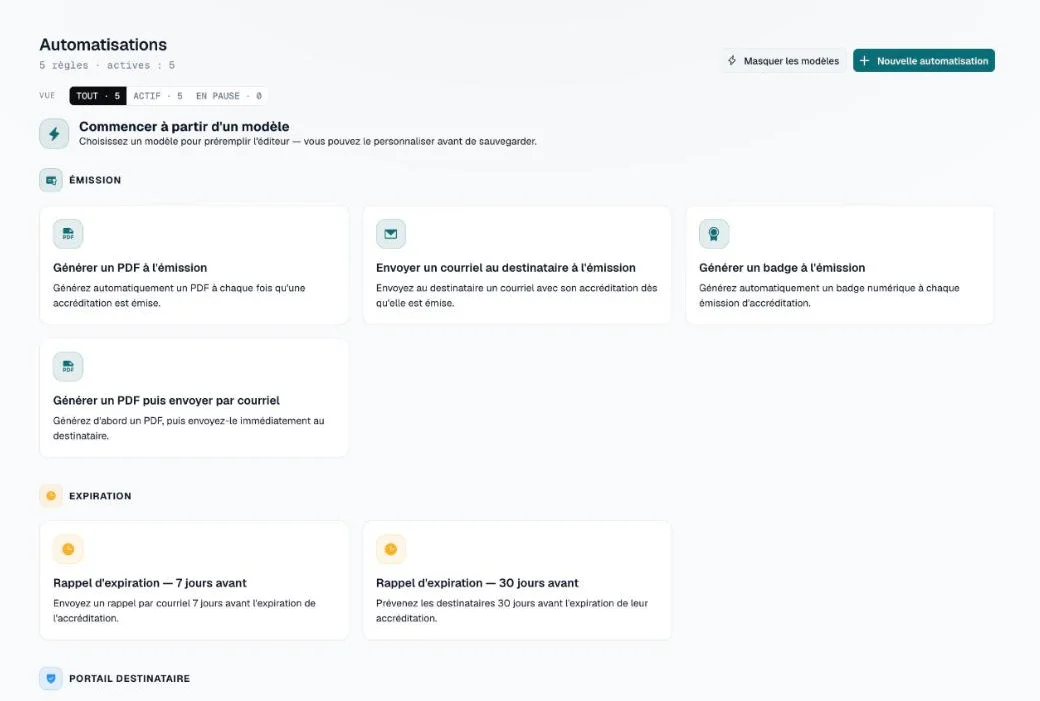Click the Automatisations page title
The width and height of the screenshot is (1040, 701).
point(103,44)
